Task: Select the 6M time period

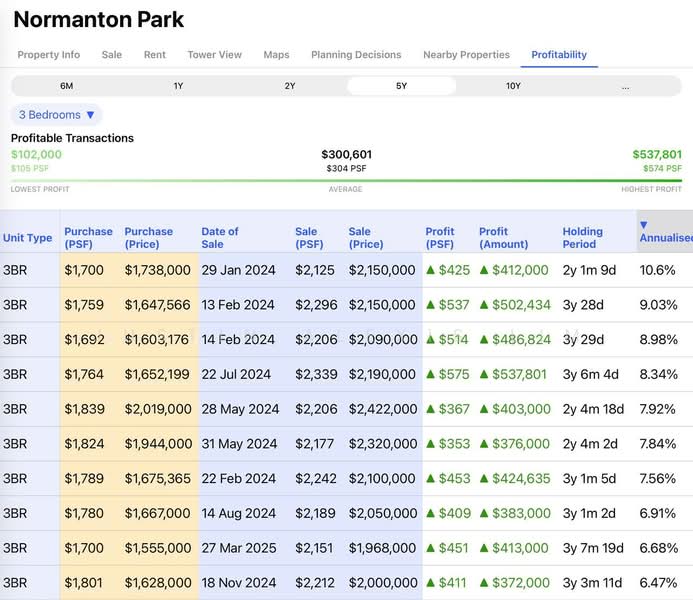Action: 67,86
